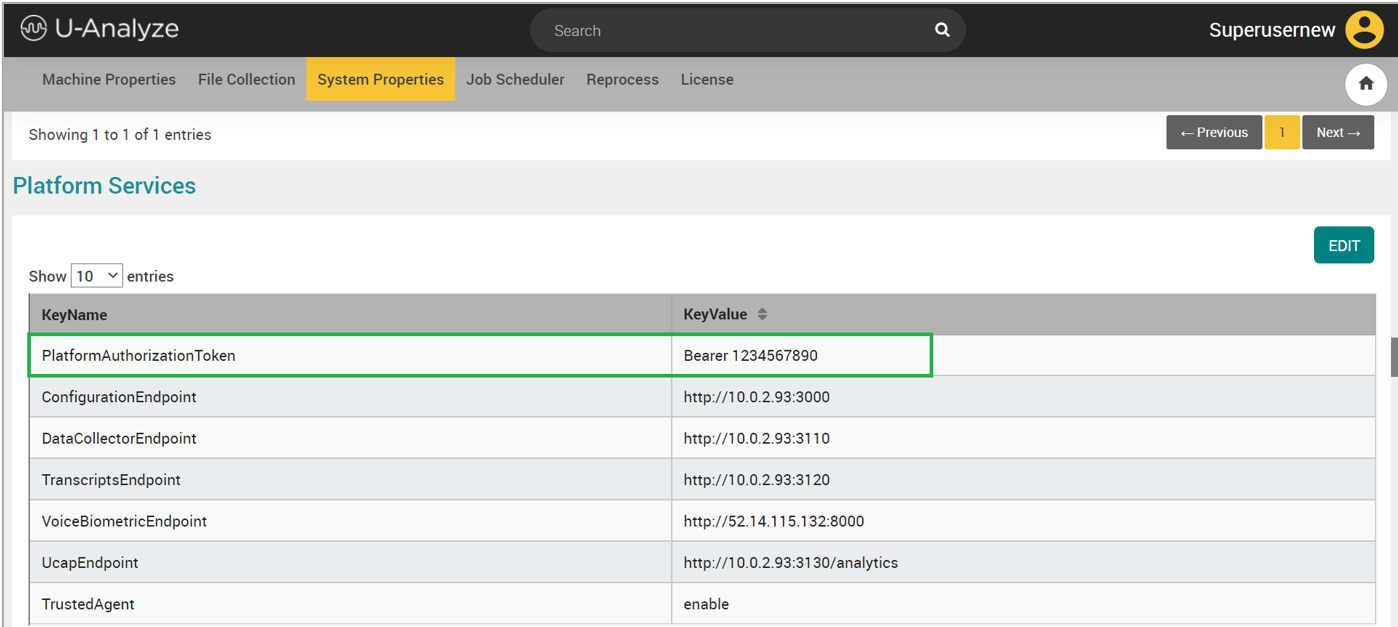Select the PlatformAuthorizationToken key name
The image size is (1398, 627).
pyautogui.click(x=138, y=355)
